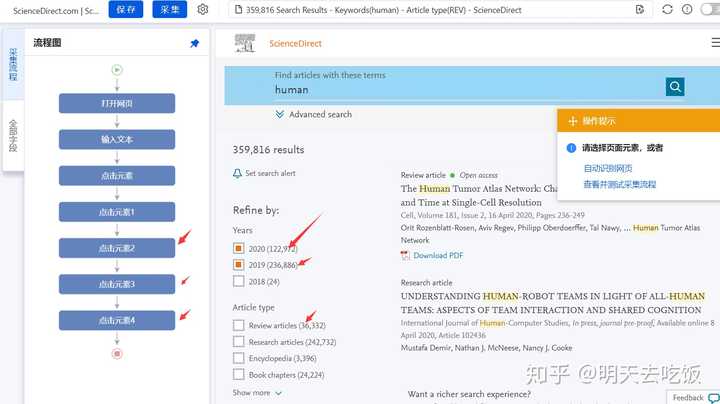Screen dimensions: 720x404
Task: Check the 2018 year checkbox
Action: click(238, 281)
